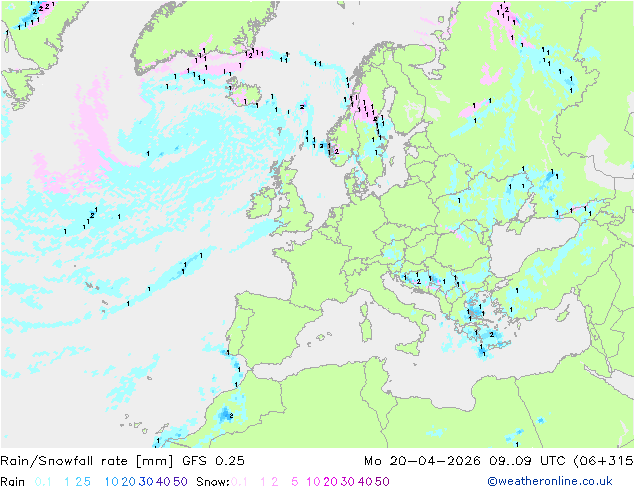The width and height of the screenshot is (634, 490).
Task: Pick the Snow legend value 30
Action: [x=348, y=482]
